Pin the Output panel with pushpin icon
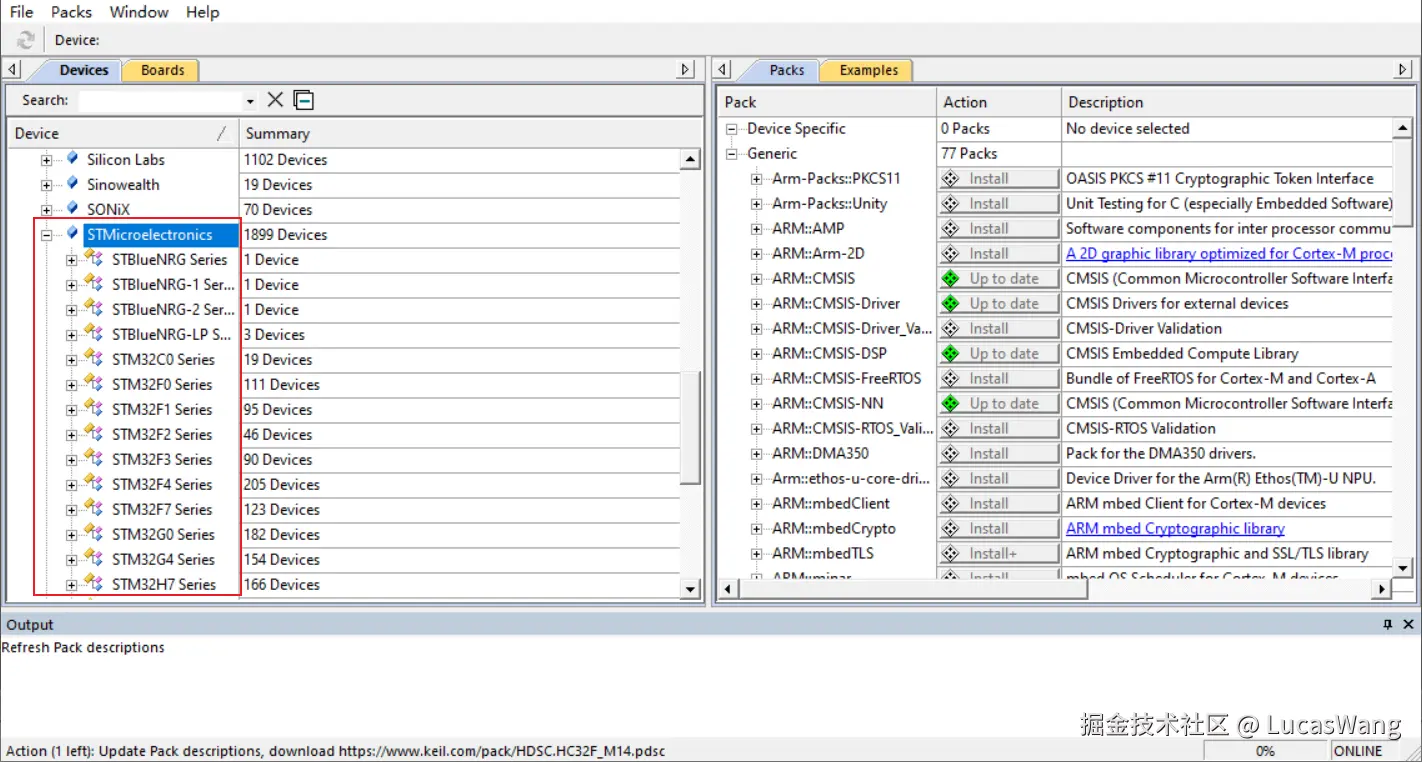This screenshot has height=762, width=1422. pyautogui.click(x=1387, y=624)
